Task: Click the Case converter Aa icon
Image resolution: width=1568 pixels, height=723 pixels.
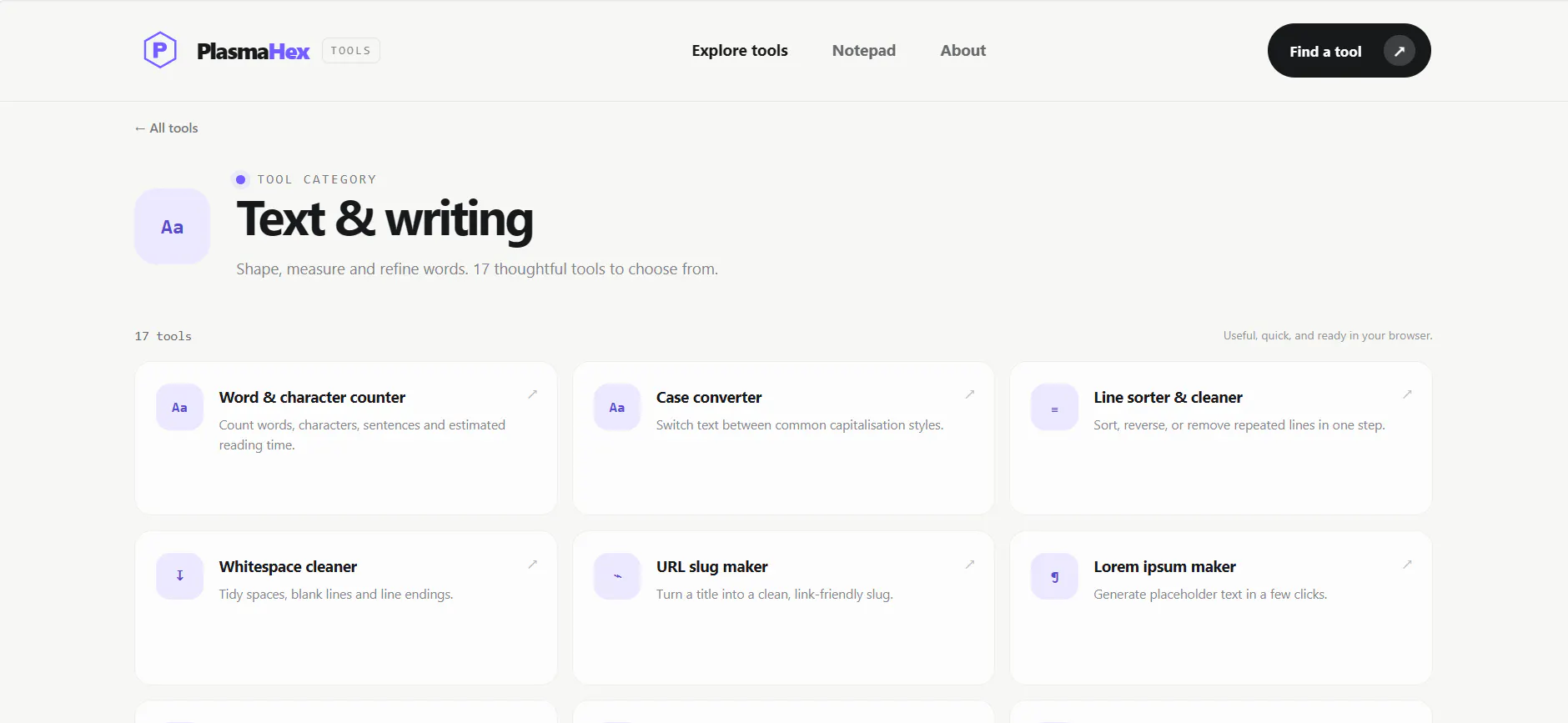Action: coord(617,407)
